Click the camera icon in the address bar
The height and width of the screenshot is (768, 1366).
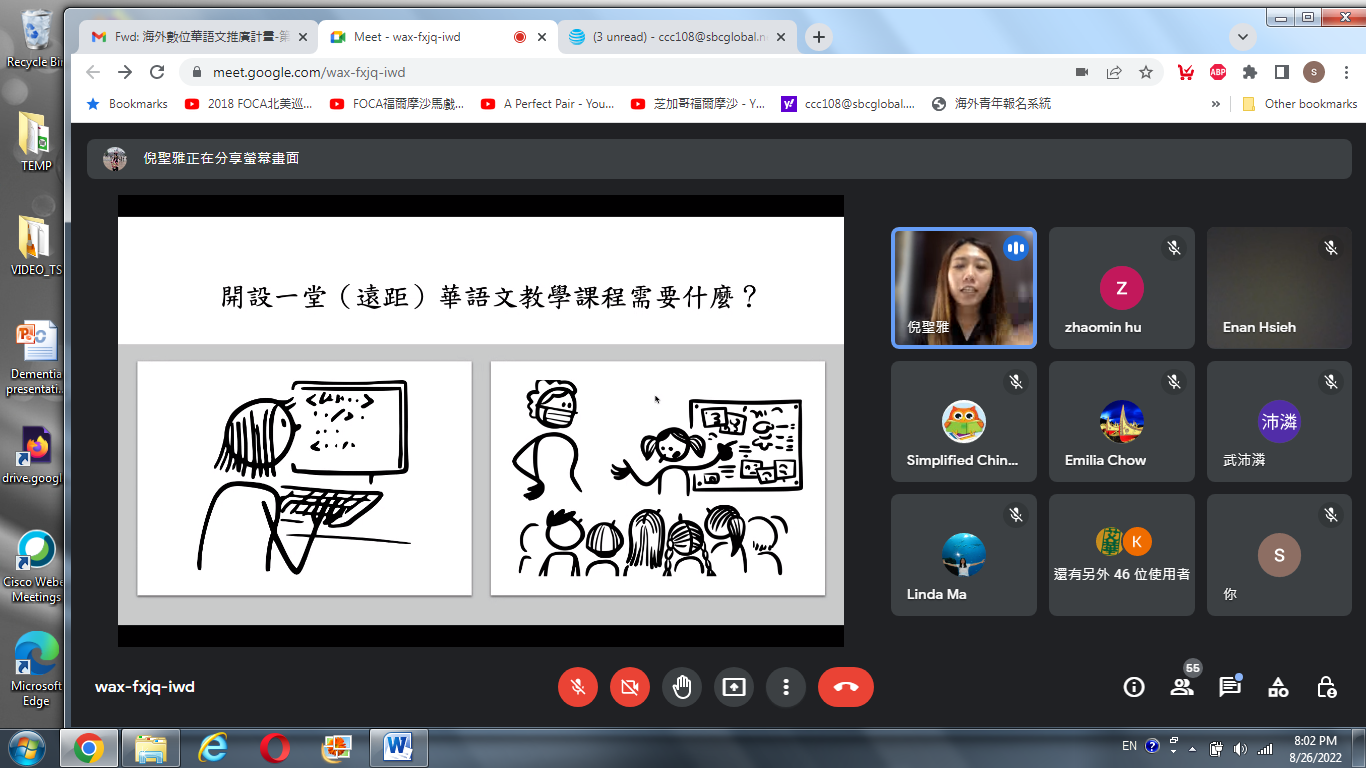click(1081, 72)
